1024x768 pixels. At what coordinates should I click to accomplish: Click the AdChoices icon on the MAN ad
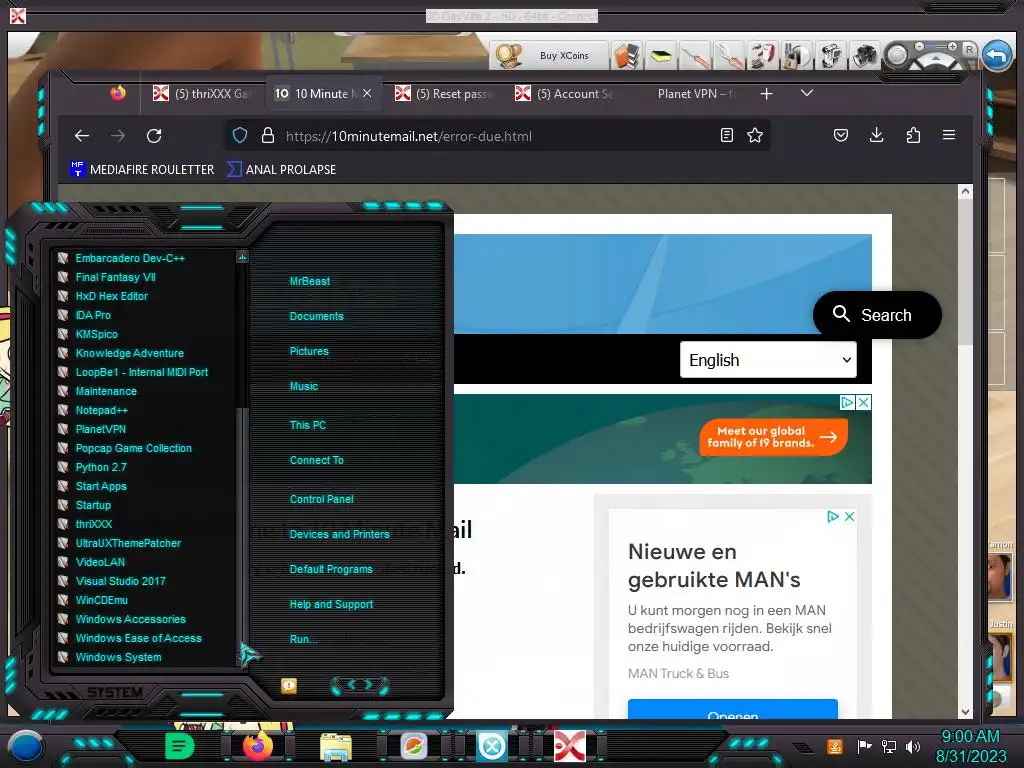[833, 517]
